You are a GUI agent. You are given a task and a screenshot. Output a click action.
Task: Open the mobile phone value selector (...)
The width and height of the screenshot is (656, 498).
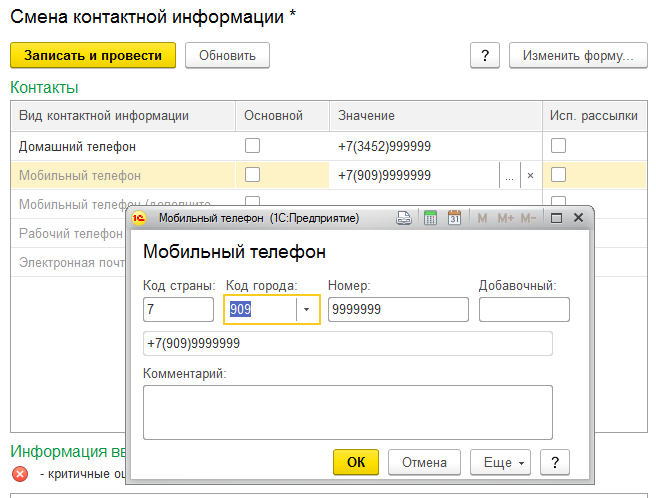coord(509,175)
